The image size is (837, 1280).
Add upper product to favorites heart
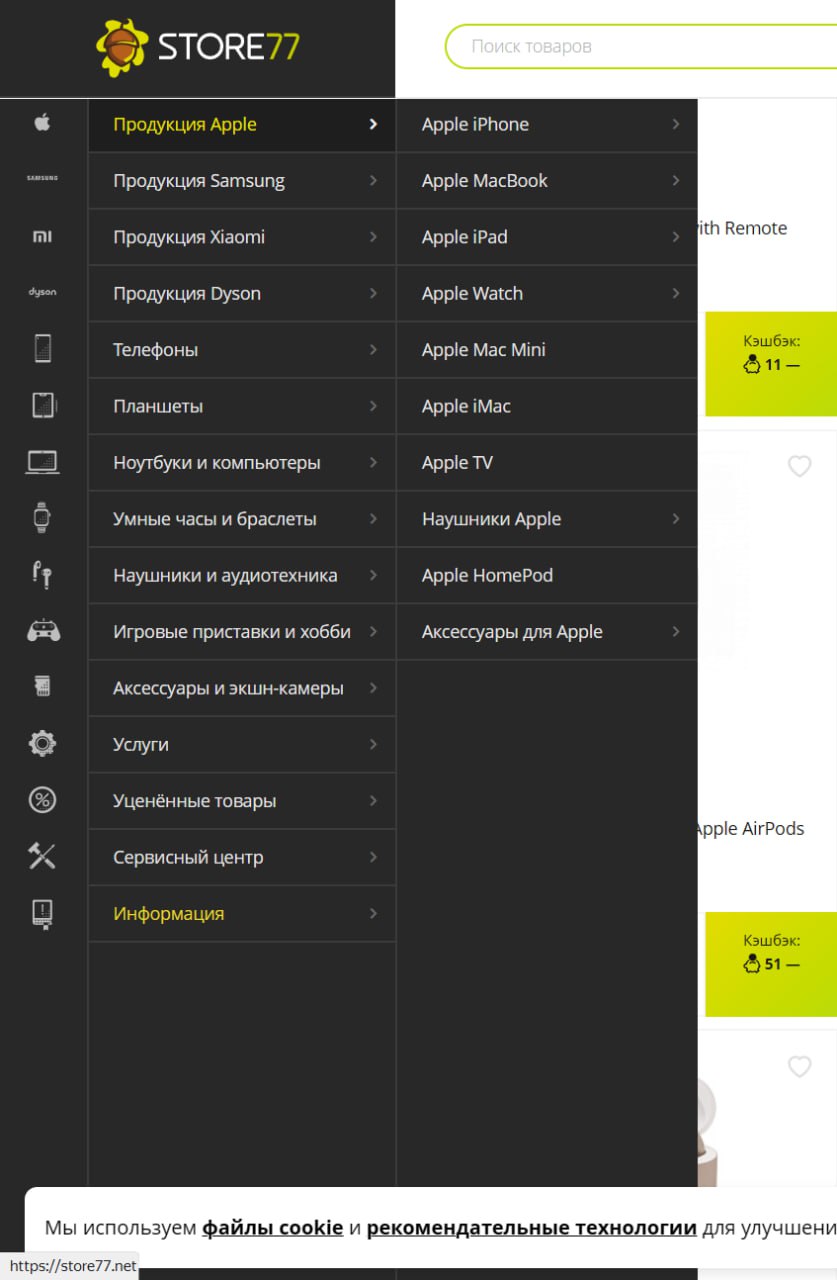click(799, 466)
